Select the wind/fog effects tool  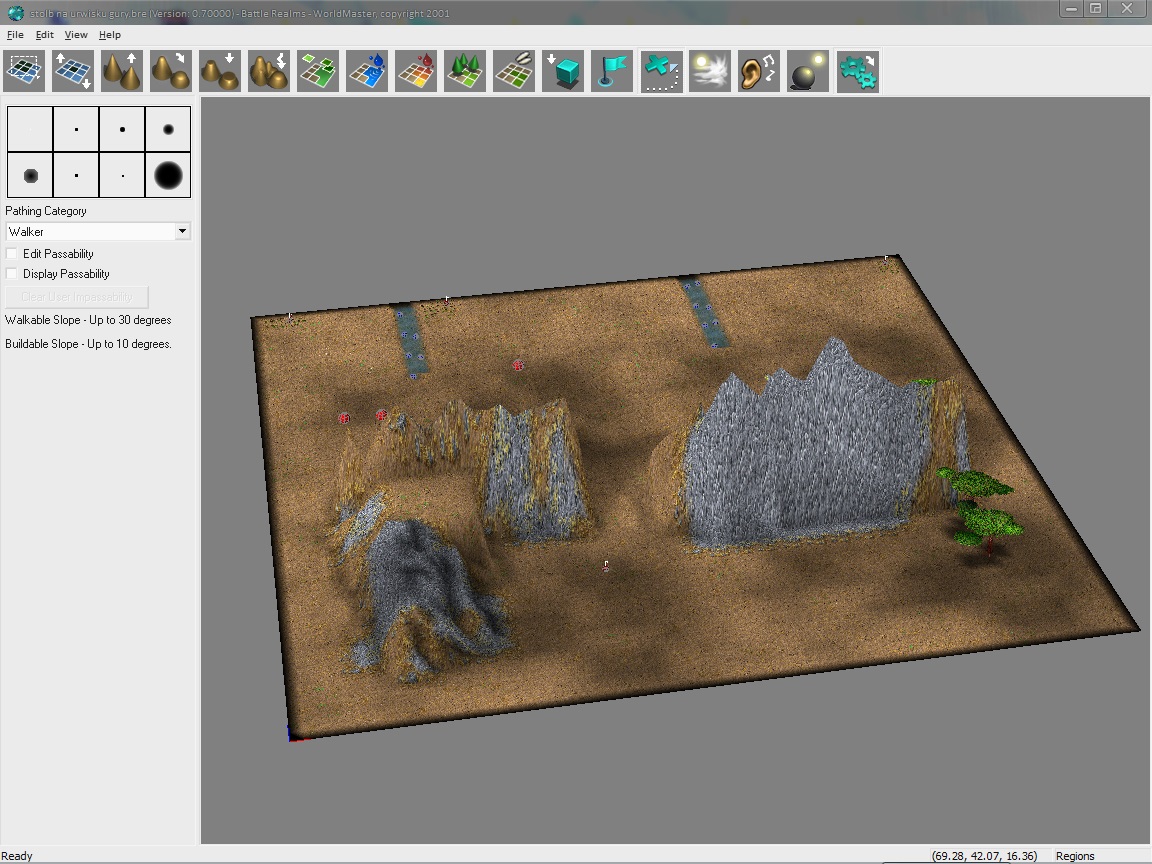pyautogui.click(x=710, y=71)
